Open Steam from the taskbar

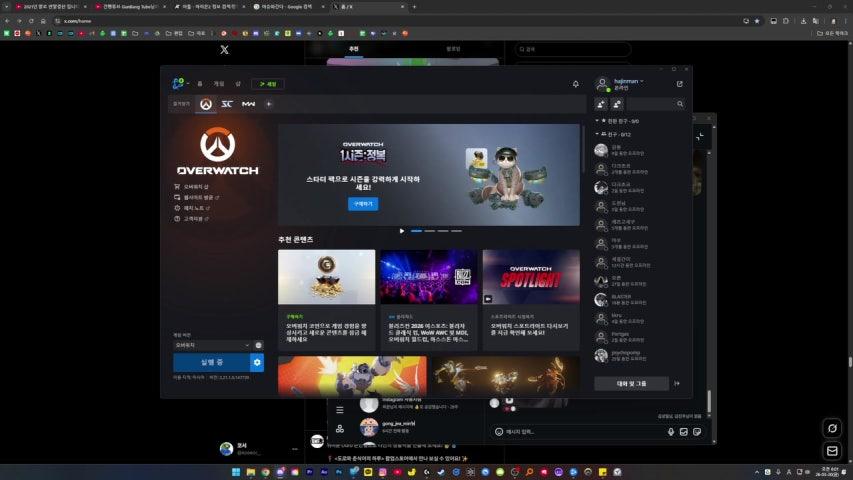tap(442, 472)
